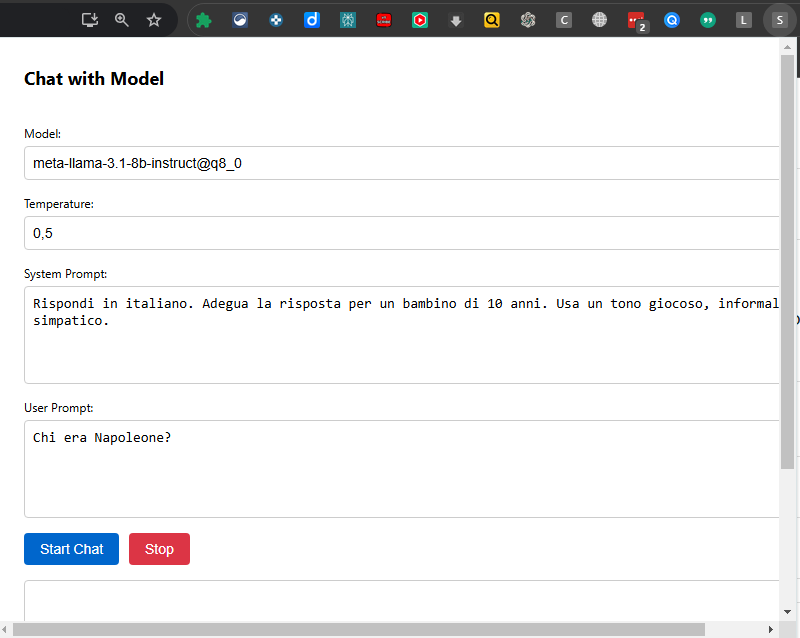
Task: Click the install app icon in address bar
Action: point(90,19)
